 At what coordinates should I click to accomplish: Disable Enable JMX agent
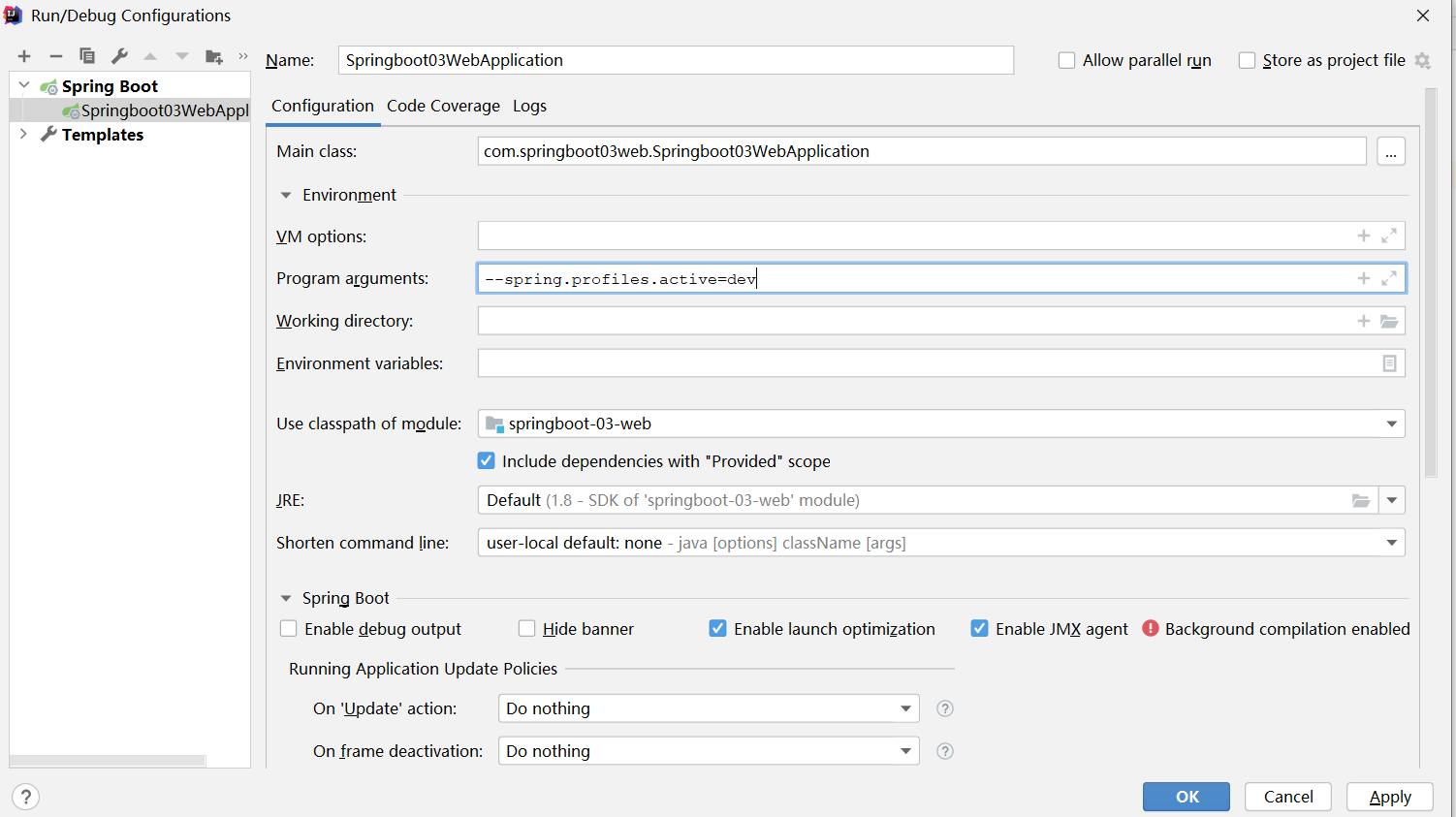[x=979, y=628]
